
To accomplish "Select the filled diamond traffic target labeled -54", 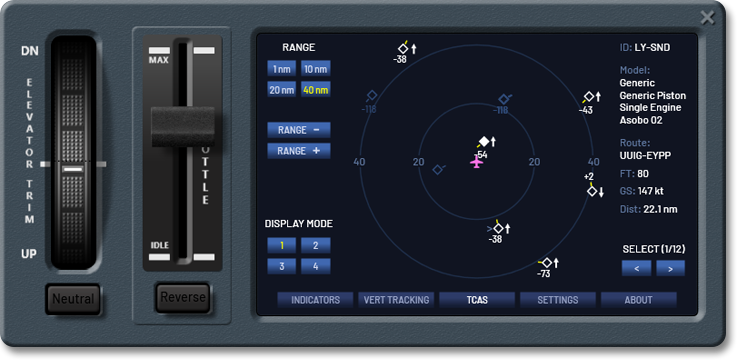I will coord(484,141).
